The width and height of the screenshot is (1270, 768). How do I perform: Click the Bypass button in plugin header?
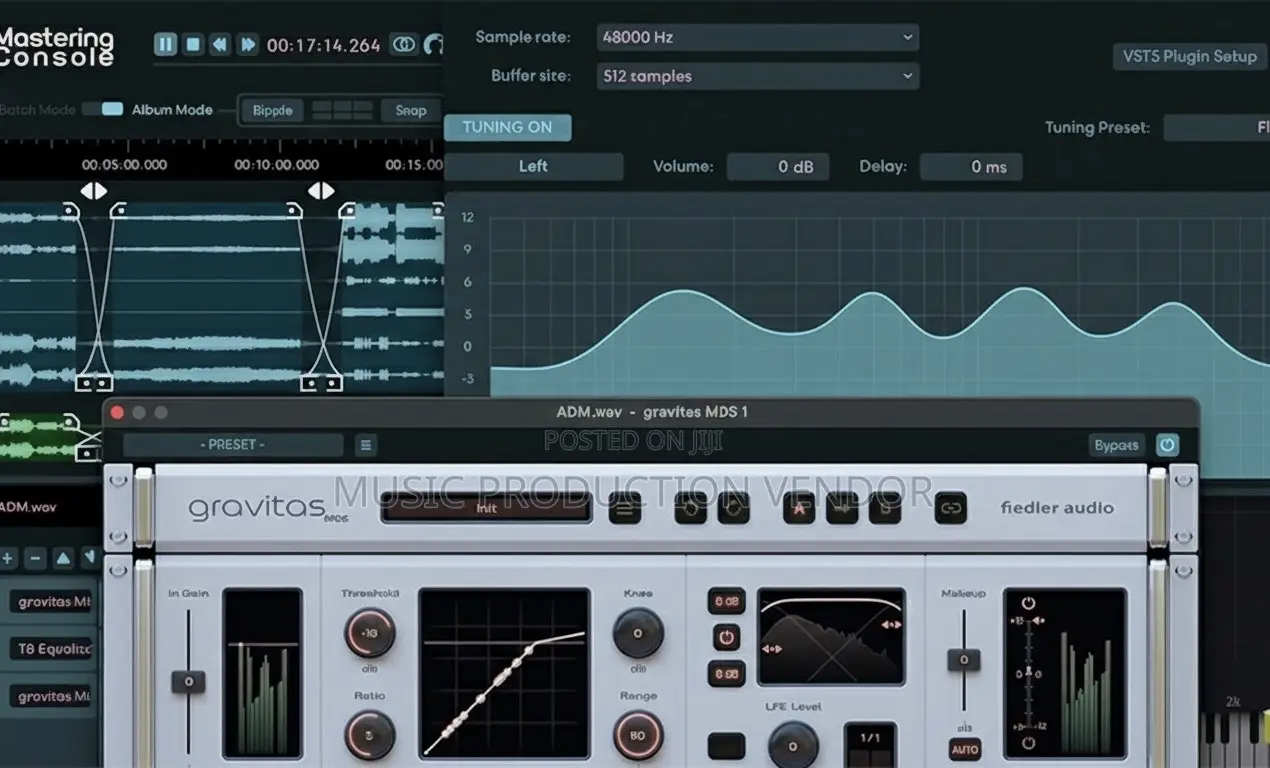click(1116, 445)
